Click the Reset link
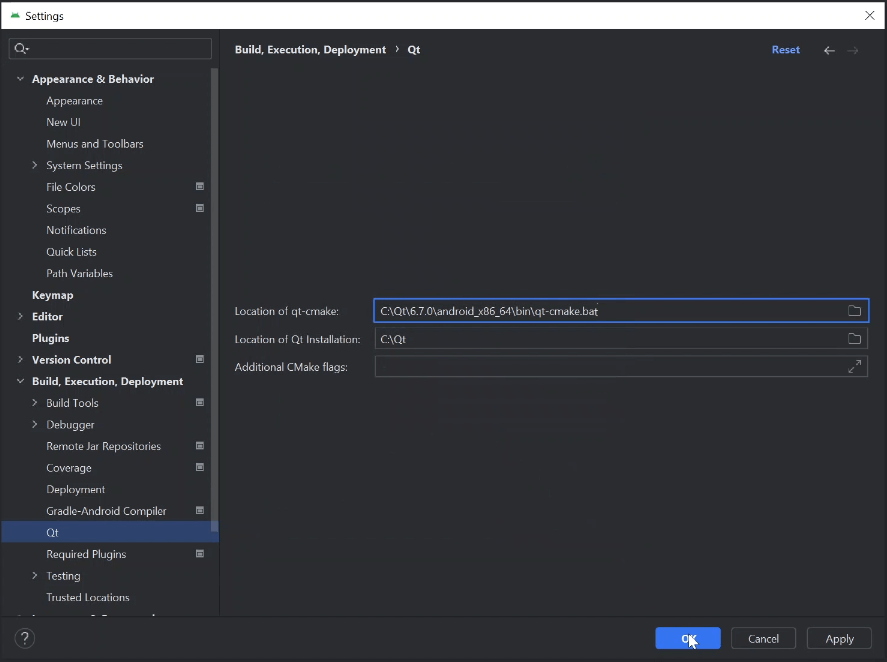Screen dimensions: 887x662 pos(785,50)
